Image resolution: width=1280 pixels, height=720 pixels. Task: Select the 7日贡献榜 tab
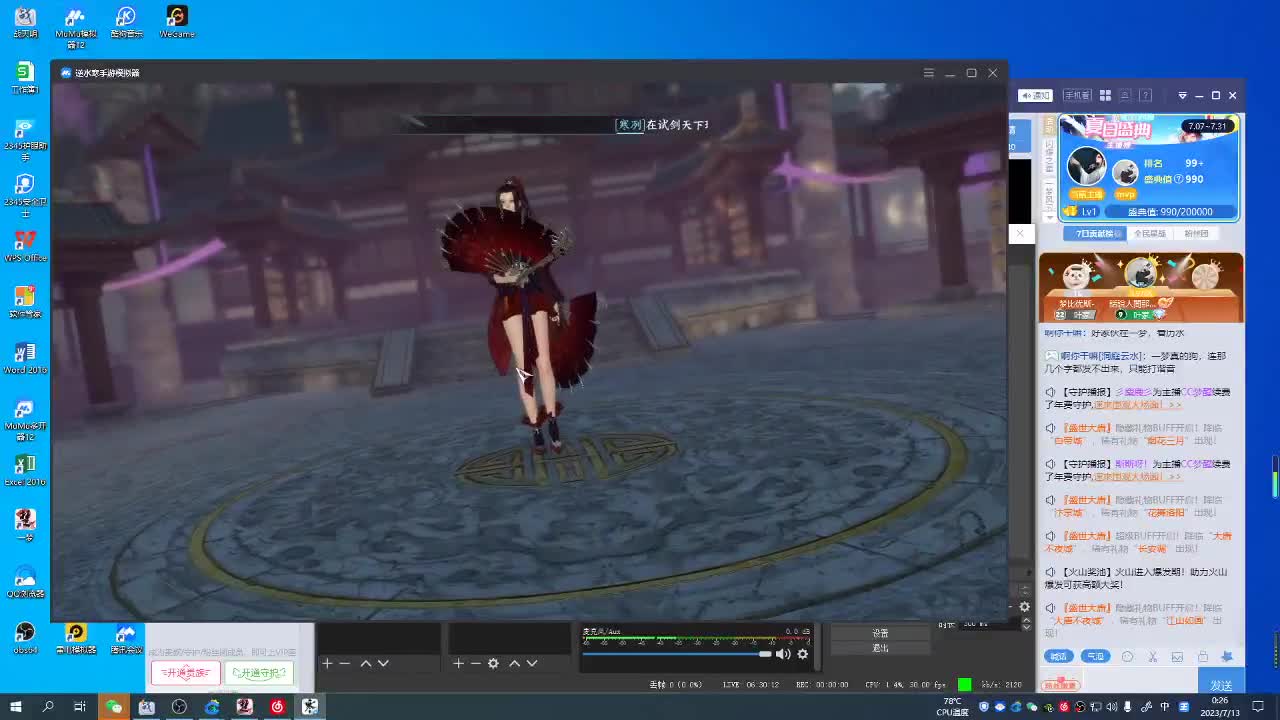tap(1094, 233)
